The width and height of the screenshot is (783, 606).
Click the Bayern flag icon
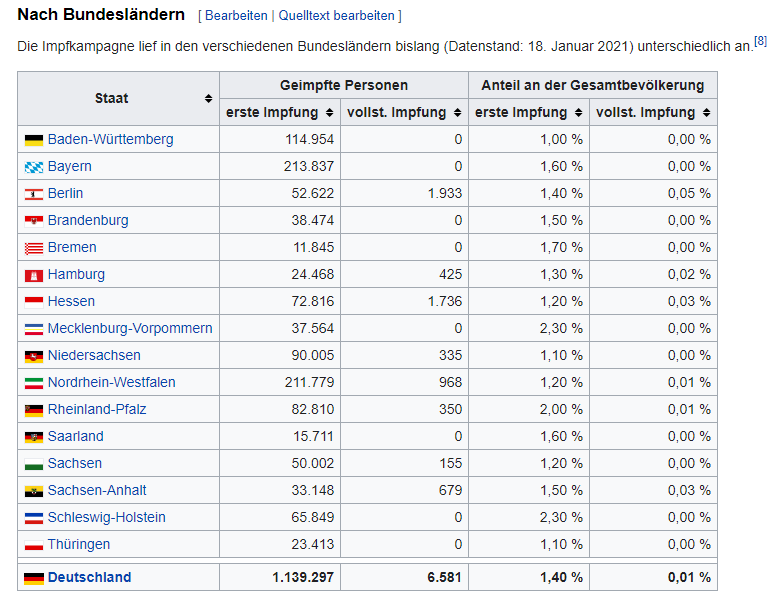click(x=34, y=167)
